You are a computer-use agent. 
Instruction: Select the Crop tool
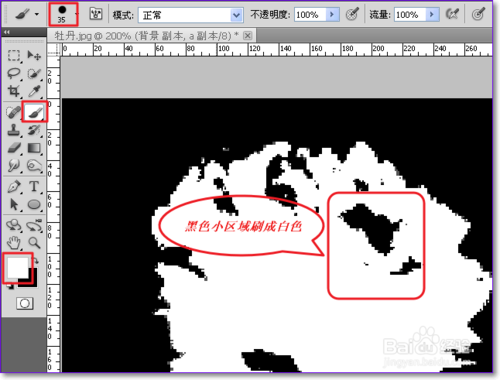14,91
